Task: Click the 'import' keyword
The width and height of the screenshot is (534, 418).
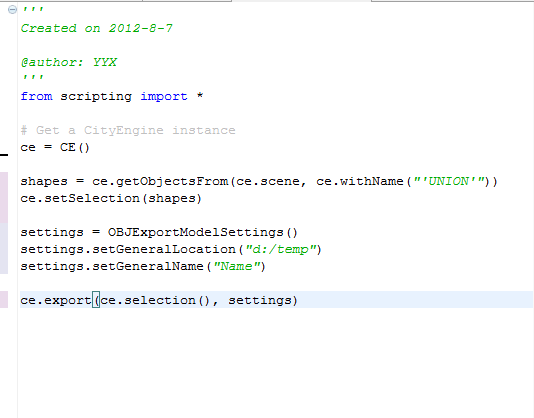Action: pyautogui.click(x=164, y=97)
